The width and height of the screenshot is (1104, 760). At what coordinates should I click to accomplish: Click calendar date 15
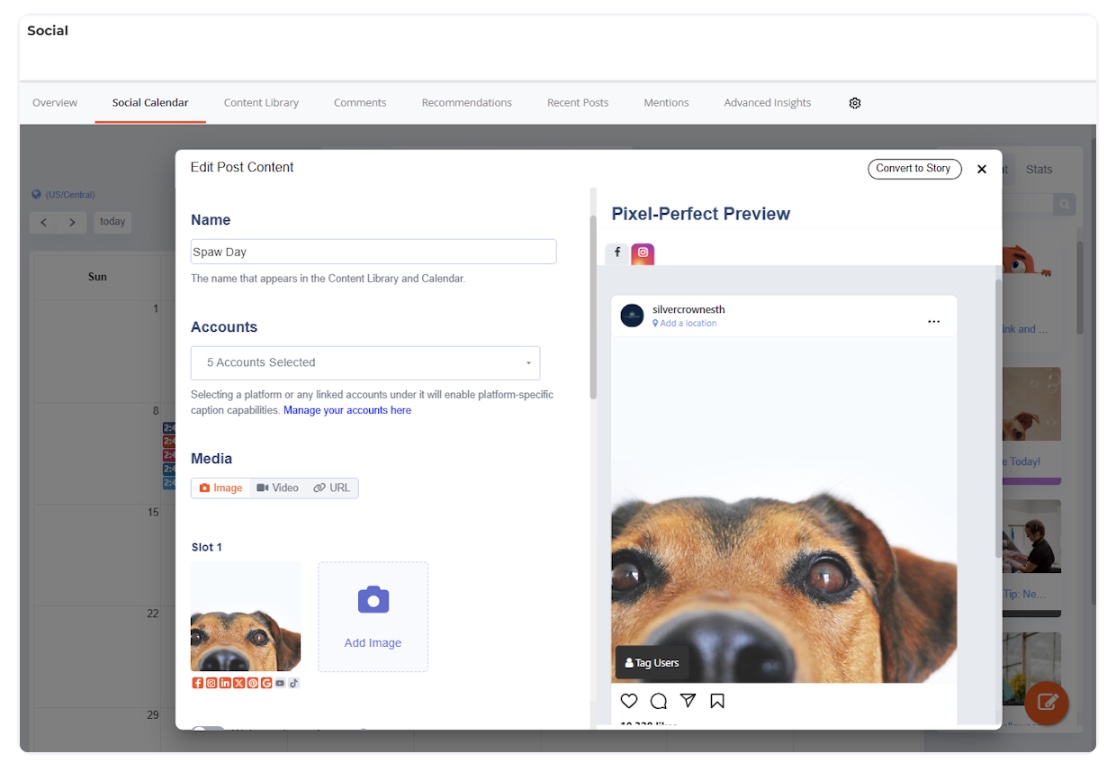pos(153,513)
